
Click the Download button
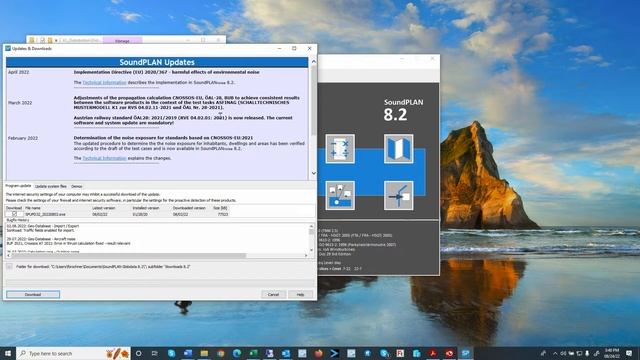pyautogui.click(x=33, y=294)
